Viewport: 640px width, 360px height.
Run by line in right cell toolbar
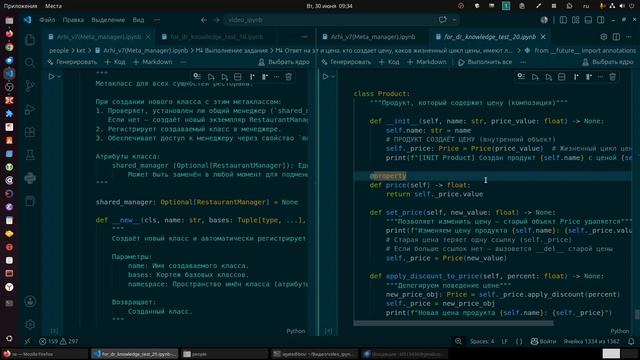click(x=521, y=76)
